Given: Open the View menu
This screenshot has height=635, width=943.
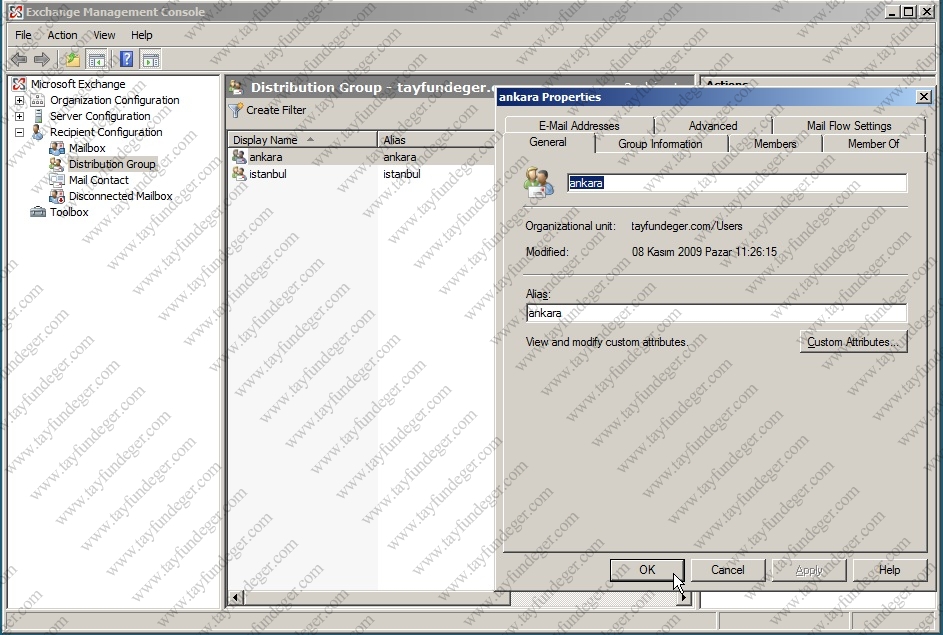Looking at the screenshot, I should [x=104, y=35].
